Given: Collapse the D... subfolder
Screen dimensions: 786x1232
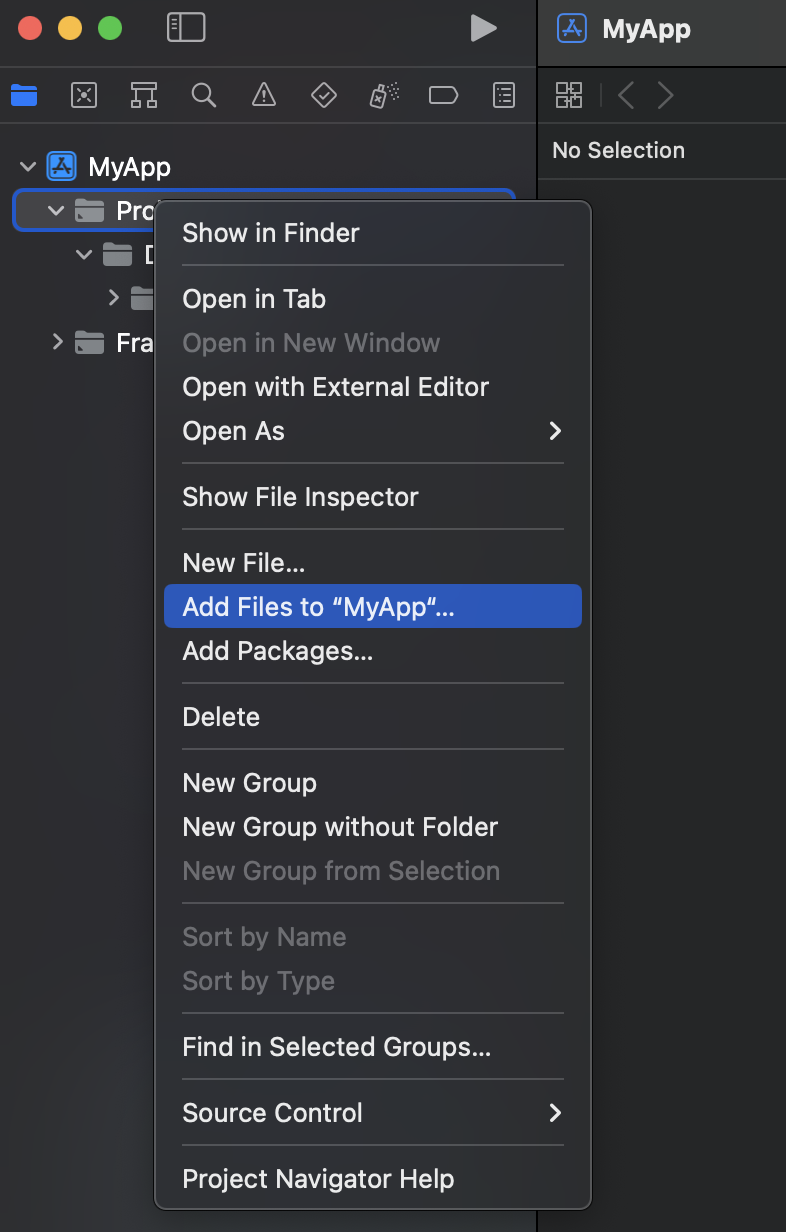Looking at the screenshot, I should (84, 254).
